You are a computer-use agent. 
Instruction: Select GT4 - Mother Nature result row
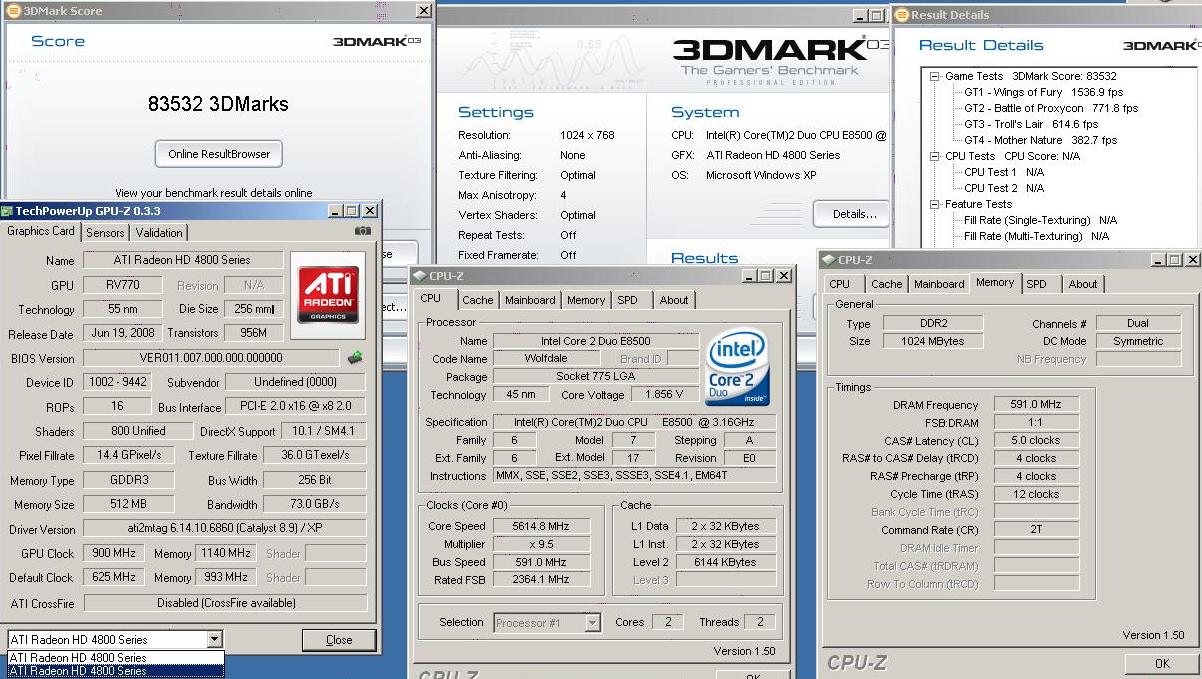(x=1040, y=140)
